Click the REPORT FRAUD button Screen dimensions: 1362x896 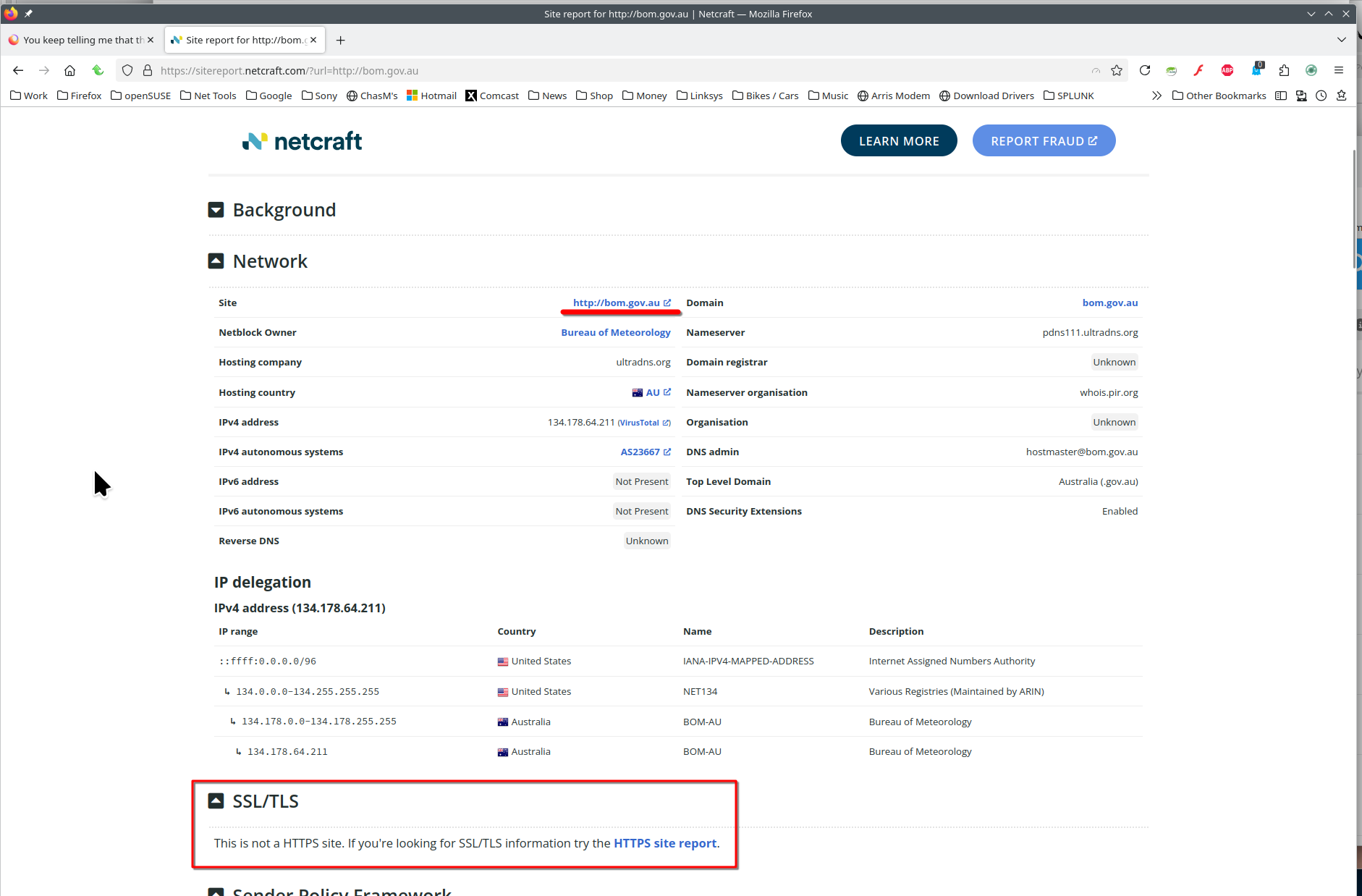coord(1044,141)
